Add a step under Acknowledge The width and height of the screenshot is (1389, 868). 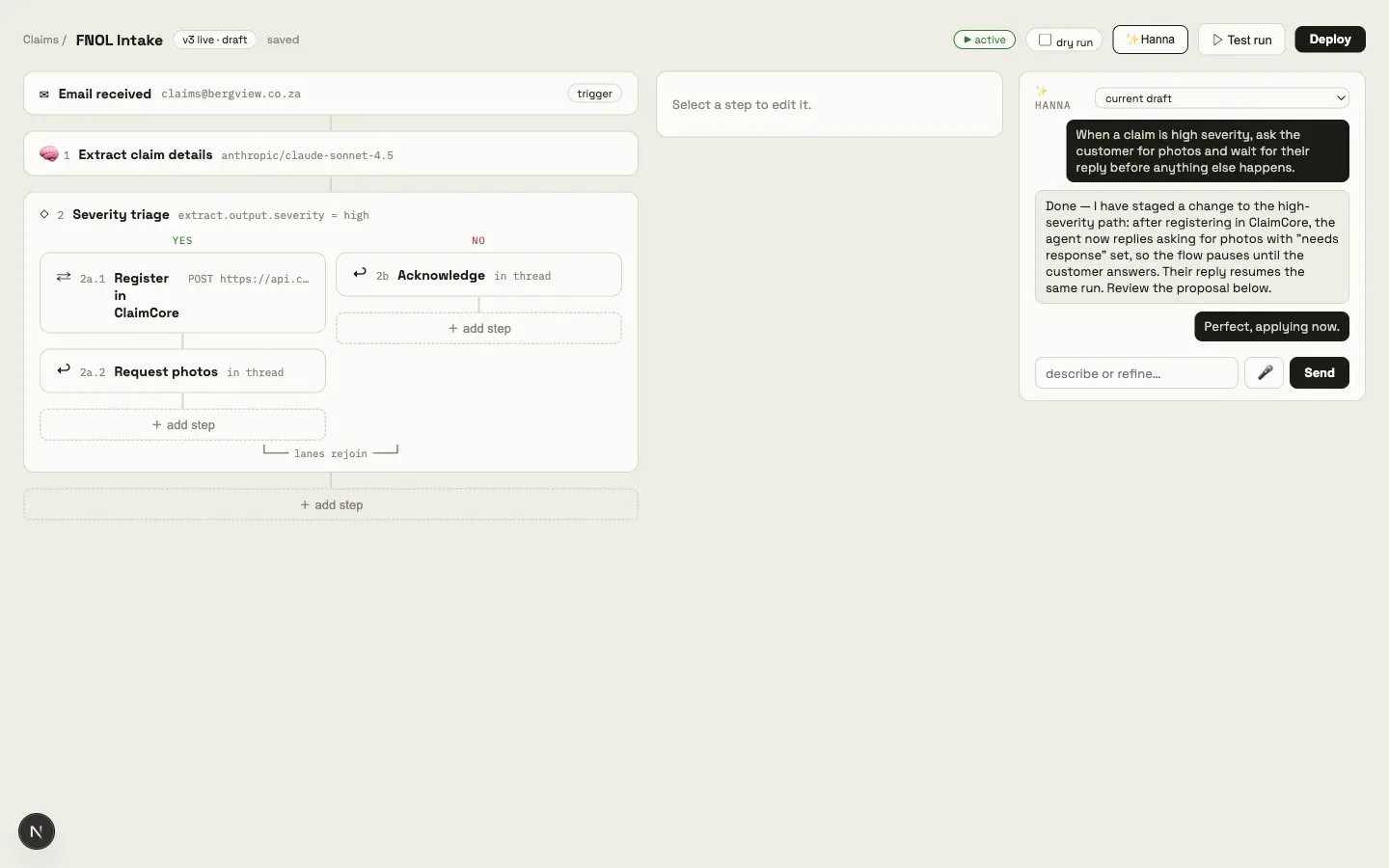pyautogui.click(x=478, y=328)
